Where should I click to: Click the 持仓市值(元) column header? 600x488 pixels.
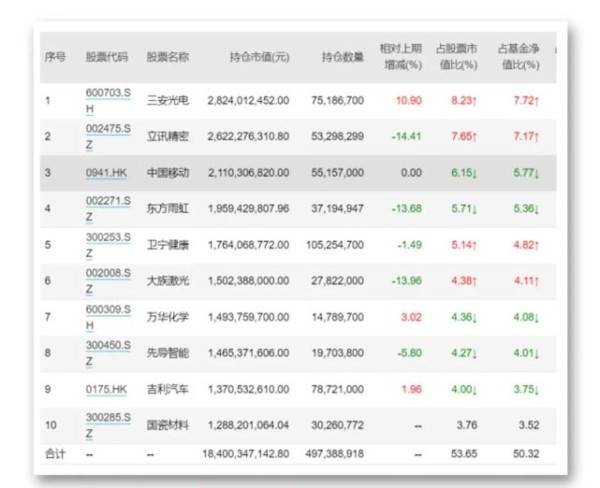260,57
